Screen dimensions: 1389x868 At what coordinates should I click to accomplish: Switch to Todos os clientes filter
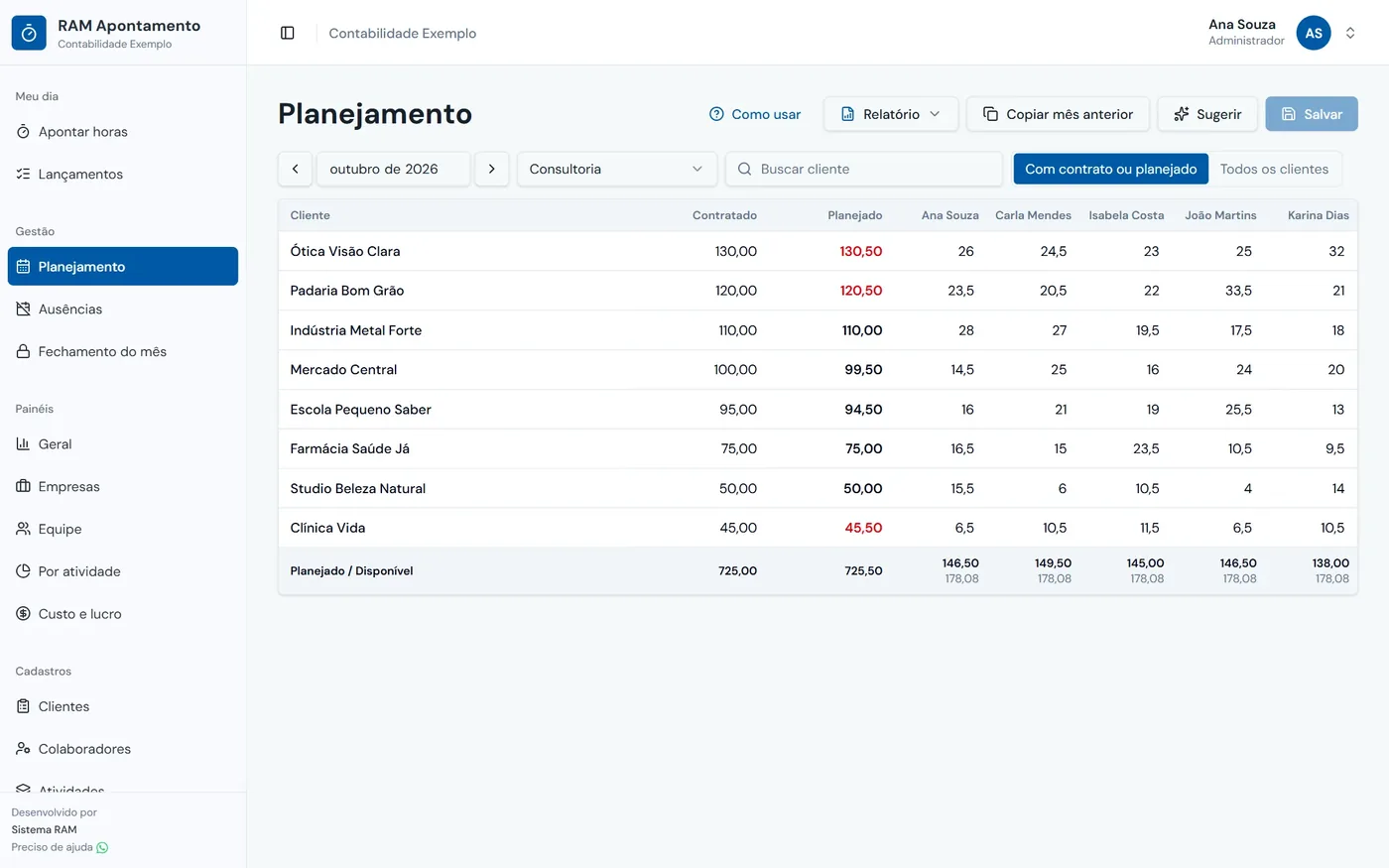[1274, 169]
